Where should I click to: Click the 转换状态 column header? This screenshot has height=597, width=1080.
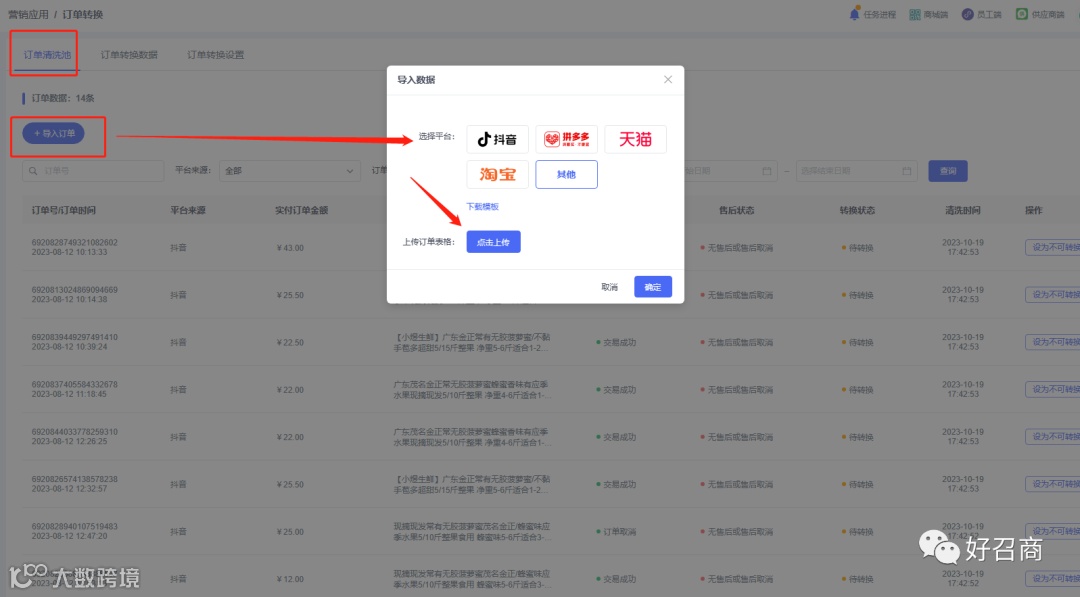click(x=857, y=210)
